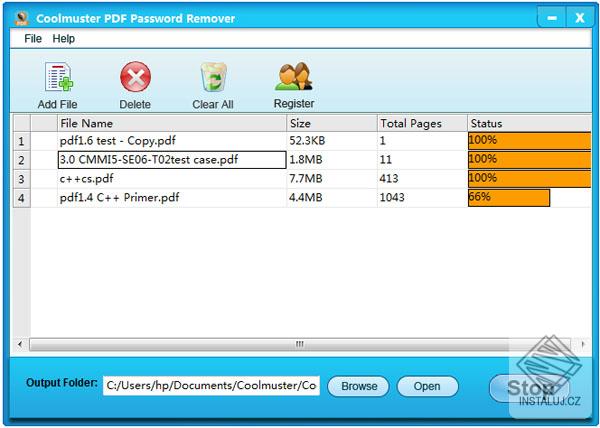The height and width of the screenshot is (428, 600).
Task: Click the Browse button
Action: click(x=359, y=386)
